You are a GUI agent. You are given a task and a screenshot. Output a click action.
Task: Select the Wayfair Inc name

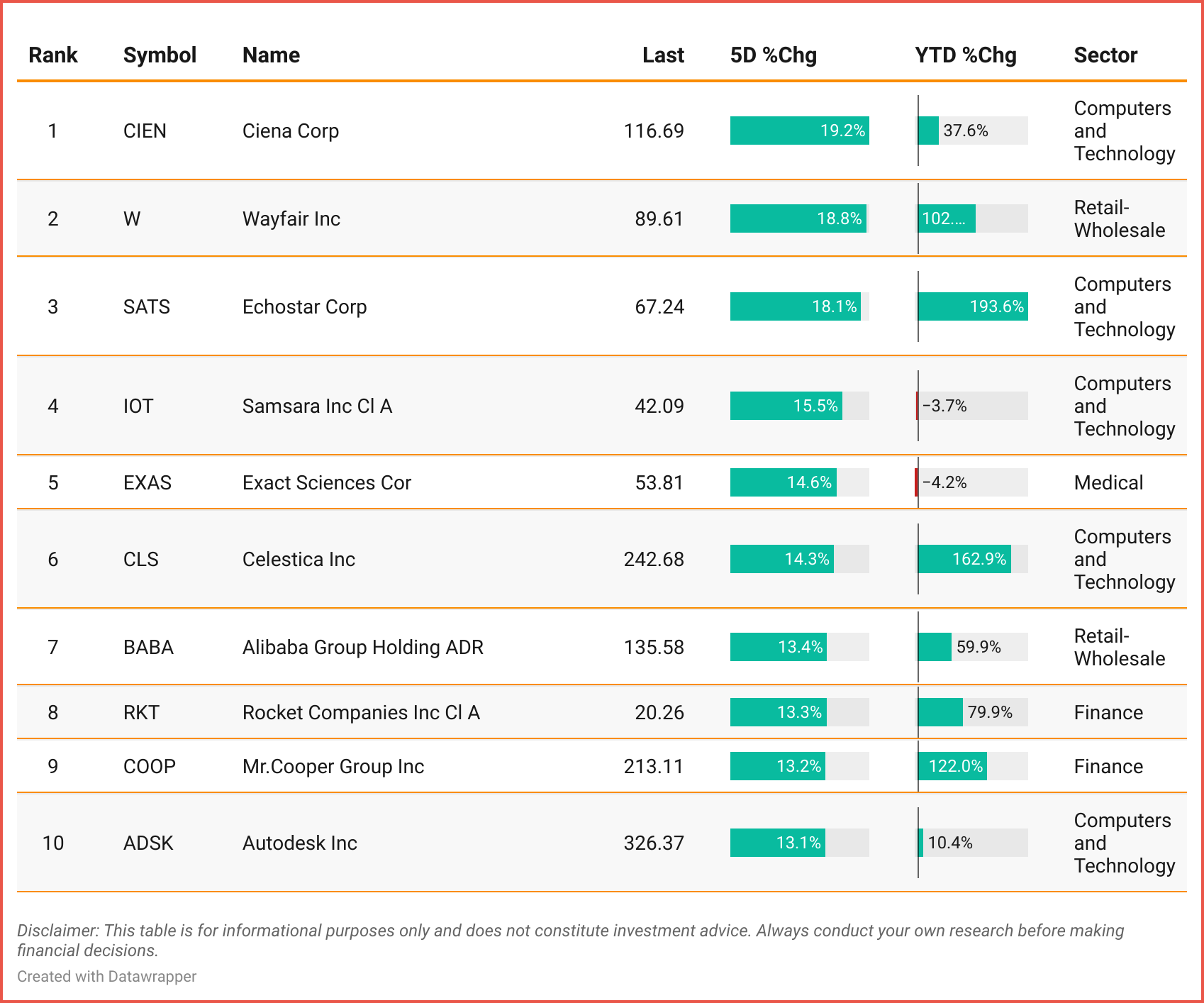(x=291, y=218)
